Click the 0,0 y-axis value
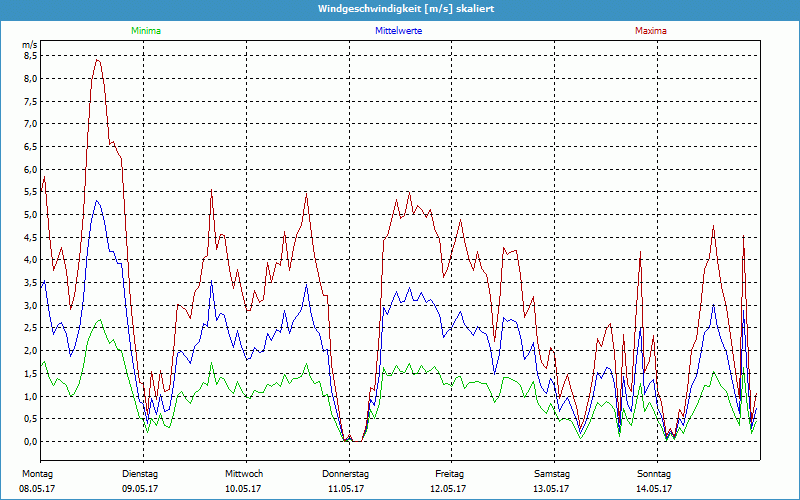 (31, 441)
